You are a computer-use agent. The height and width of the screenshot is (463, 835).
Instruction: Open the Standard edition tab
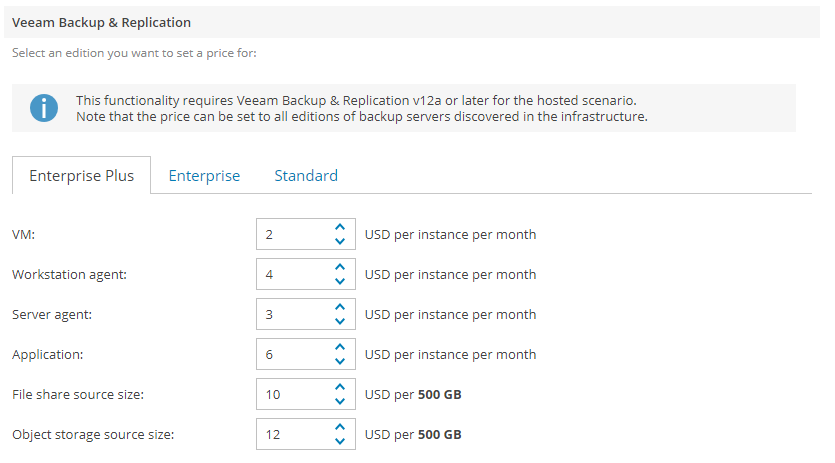[x=306, y=176]
